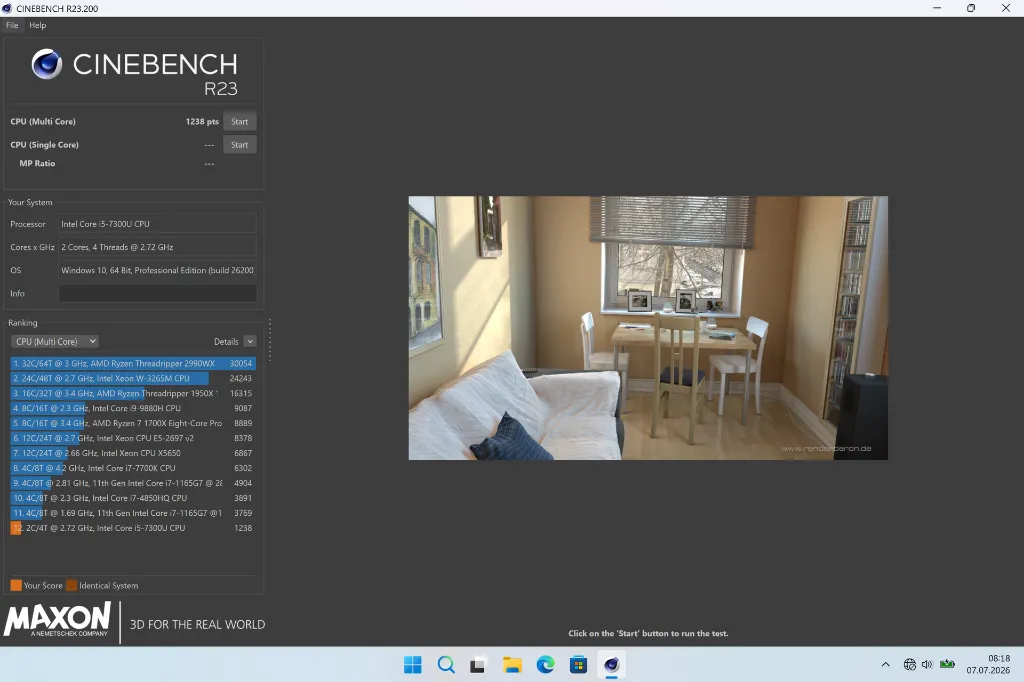Select ranking row i7-1165G7 at 1.69 GHz
Screen dimensions: 1024x682
tap(133, 513)
